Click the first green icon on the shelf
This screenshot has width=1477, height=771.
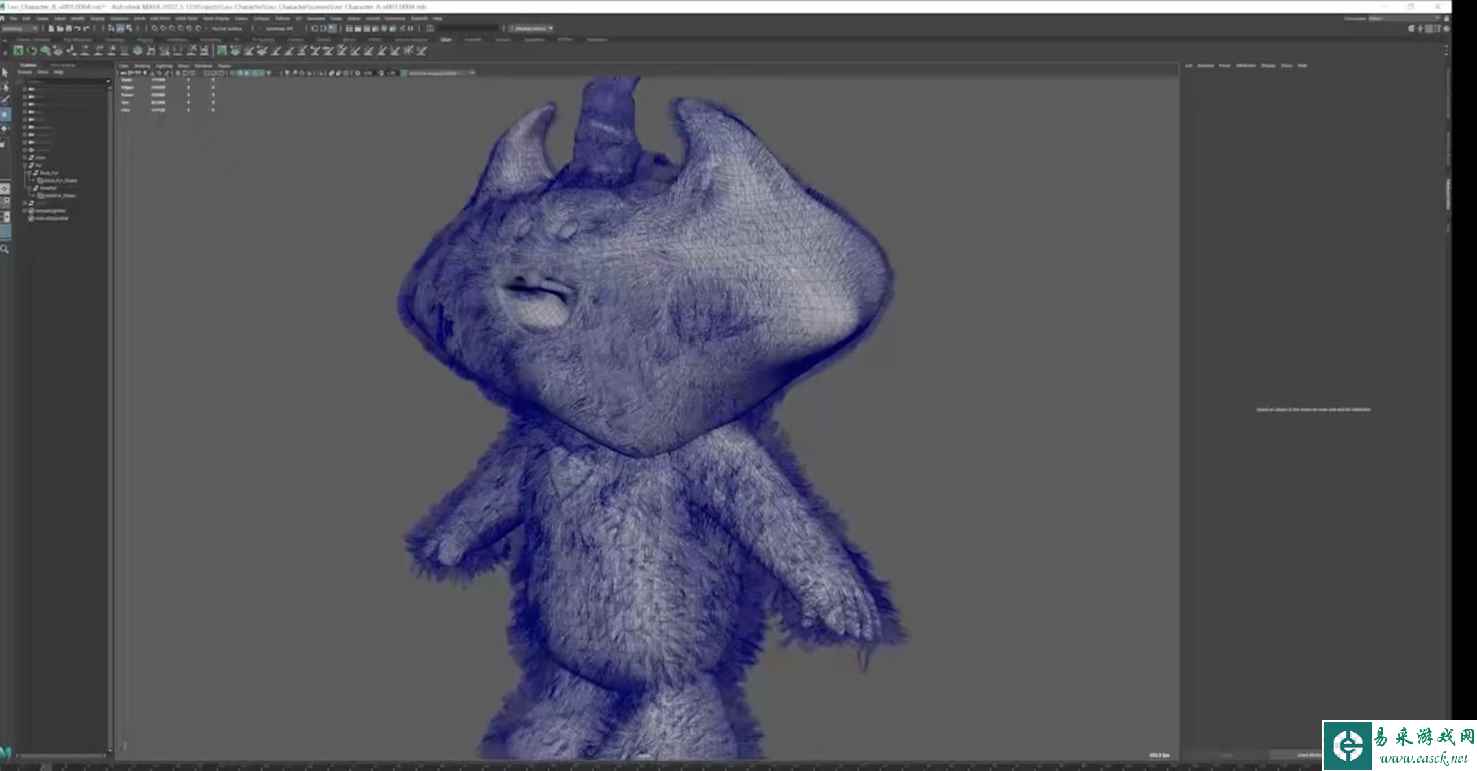point(18,51)
